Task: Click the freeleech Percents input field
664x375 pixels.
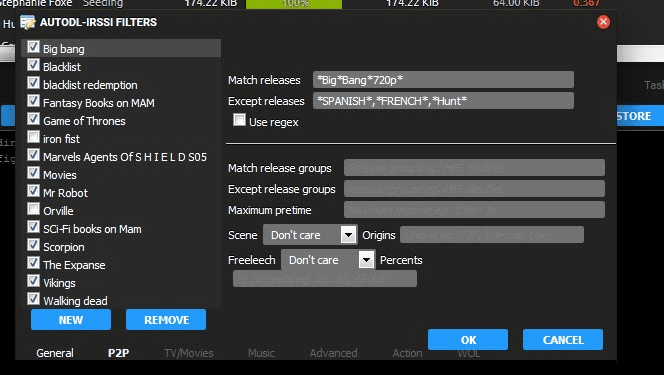Action: point(325,278)
